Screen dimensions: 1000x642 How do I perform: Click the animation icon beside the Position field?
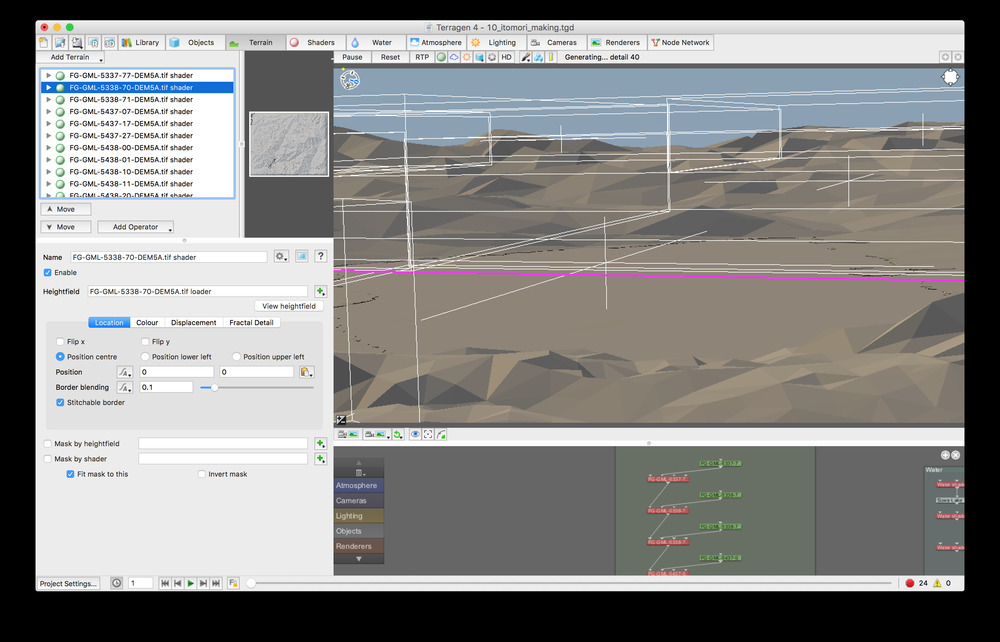pos(125,372)
